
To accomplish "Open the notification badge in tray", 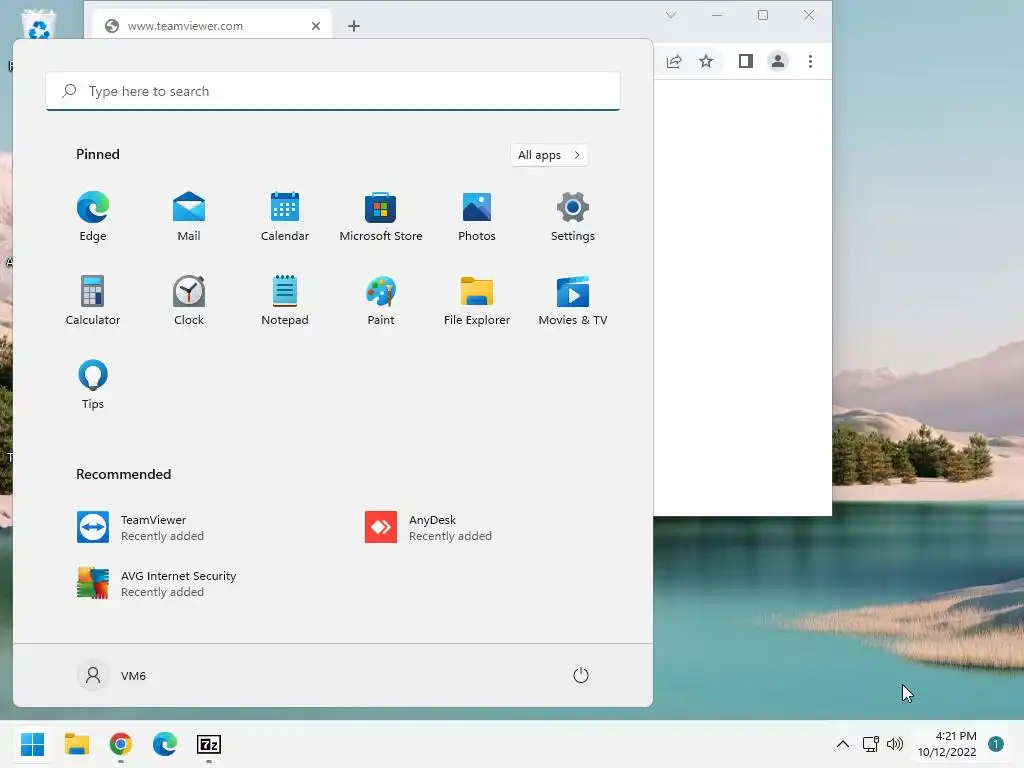I will 996,744.
